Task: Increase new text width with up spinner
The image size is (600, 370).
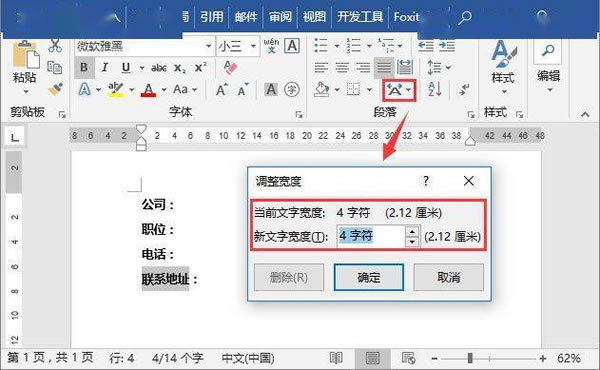Action: [x=412, y=231]
